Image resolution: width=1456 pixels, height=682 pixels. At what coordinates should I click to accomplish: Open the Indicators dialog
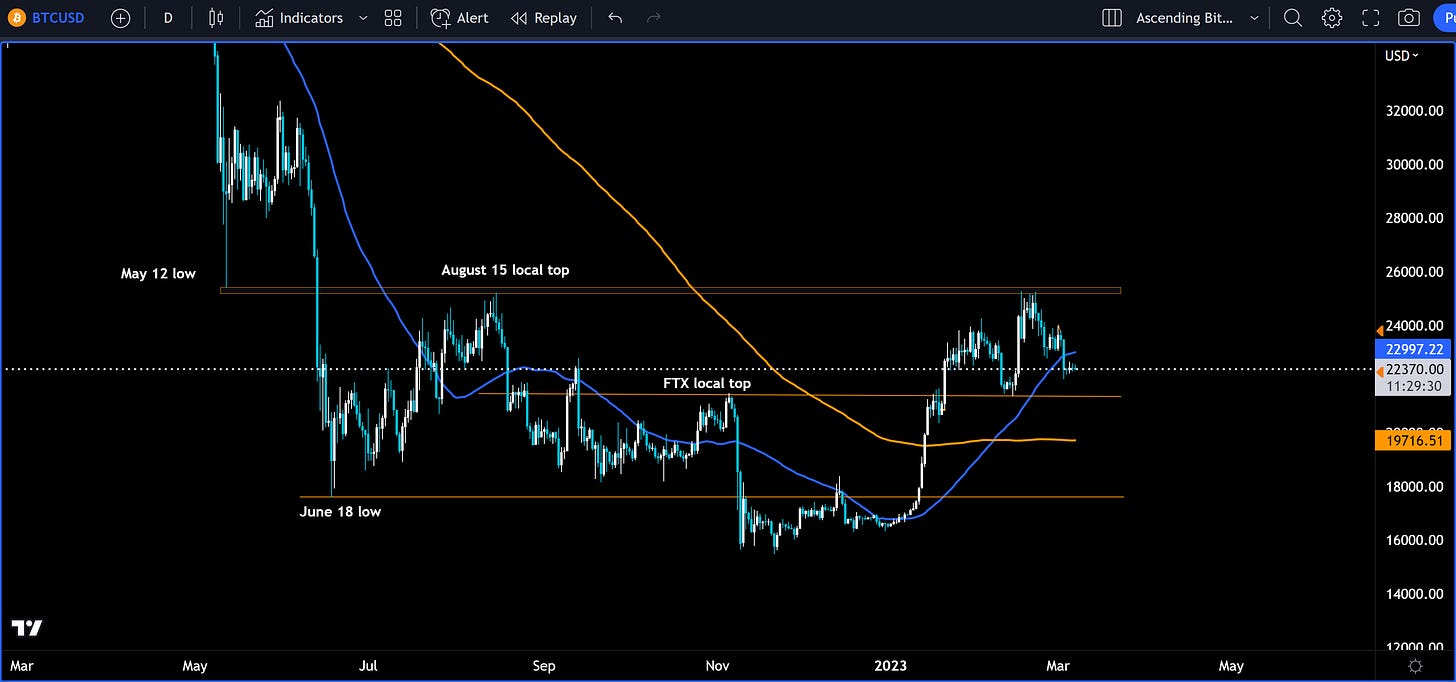tap(298, 18)
